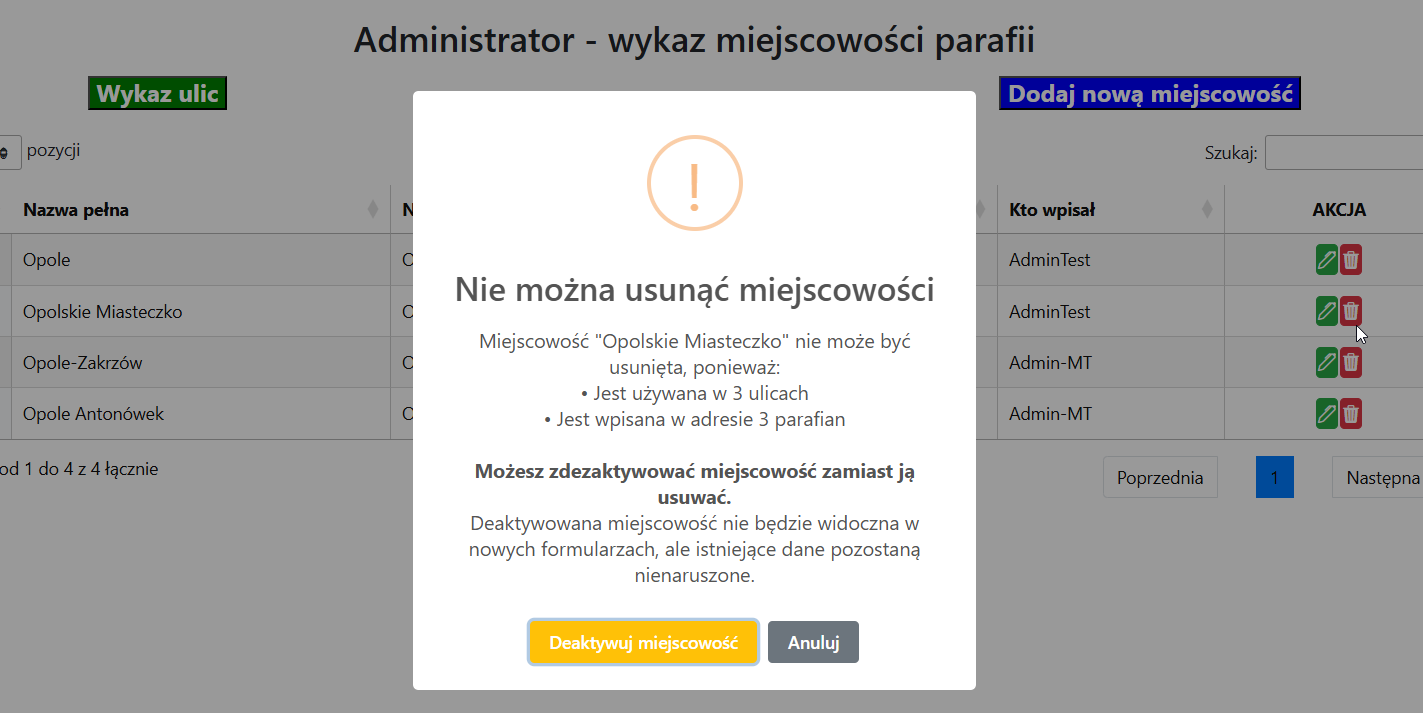Viewport: 1423px width, 713px height.
Task: Select page 1 in pagination
Action: (x=1274, y=477)
